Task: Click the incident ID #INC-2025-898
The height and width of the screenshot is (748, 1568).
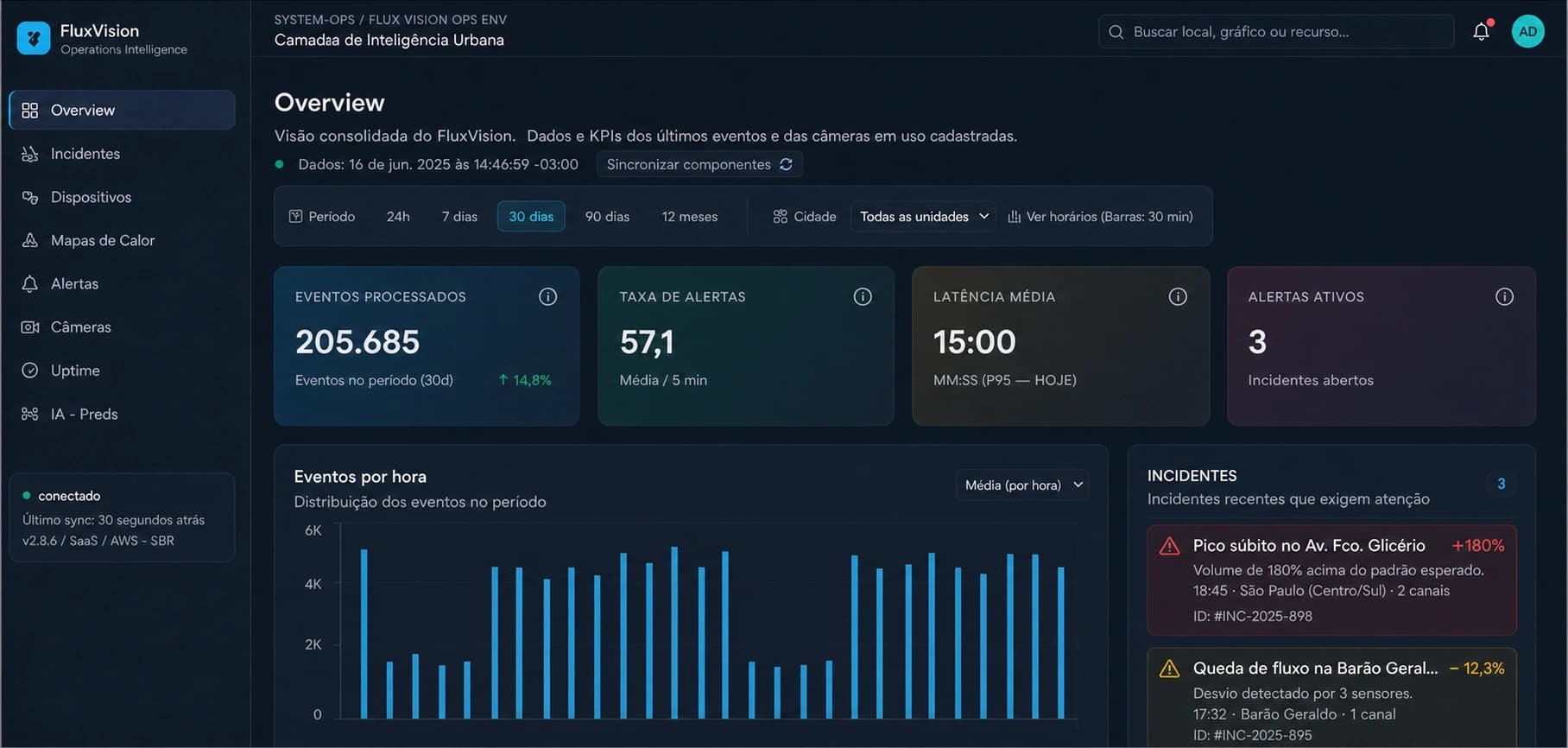Action: 1253,616
